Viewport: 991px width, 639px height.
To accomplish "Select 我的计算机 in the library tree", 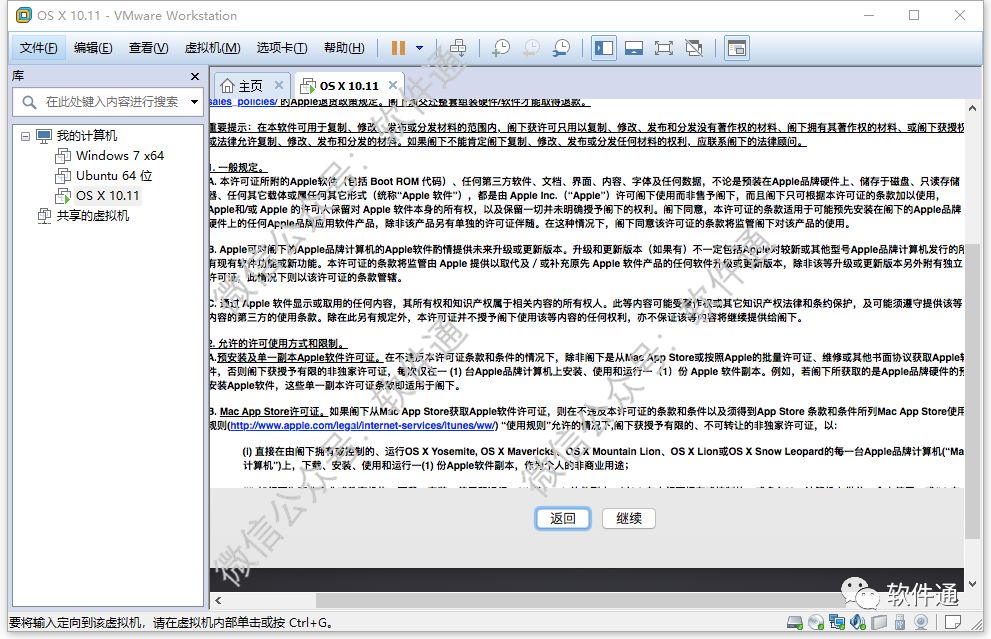I will pos(87,136).
